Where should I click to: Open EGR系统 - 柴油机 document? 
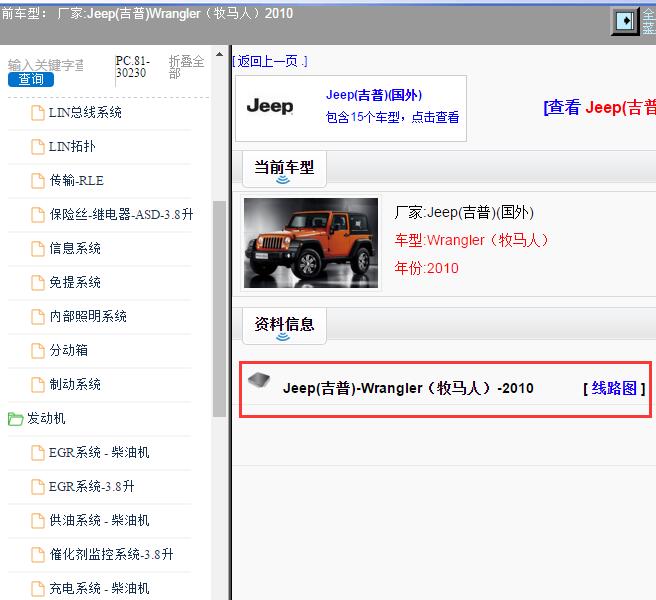point(99,452)
